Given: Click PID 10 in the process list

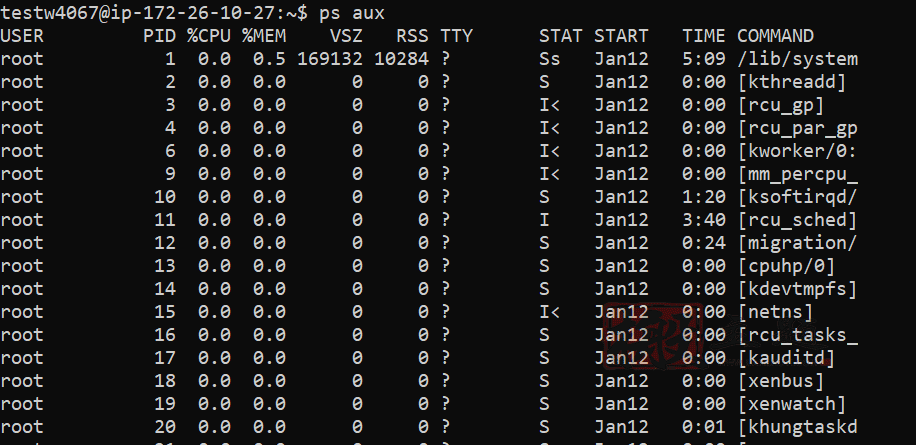Looking at the screenshot, I should [x=165, y=197].
